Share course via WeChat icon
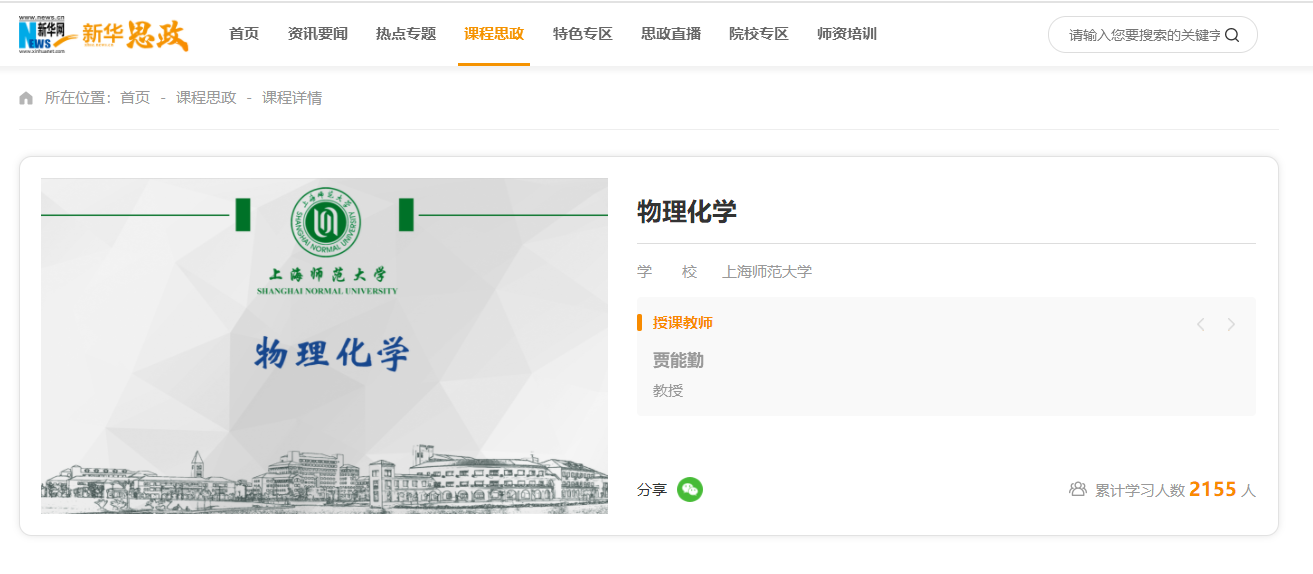 click(690, 490)
